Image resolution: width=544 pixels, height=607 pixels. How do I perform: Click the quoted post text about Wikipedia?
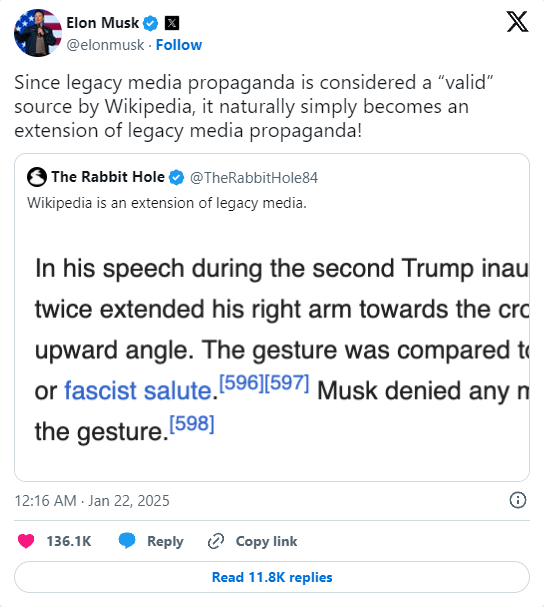pos(166,203)
